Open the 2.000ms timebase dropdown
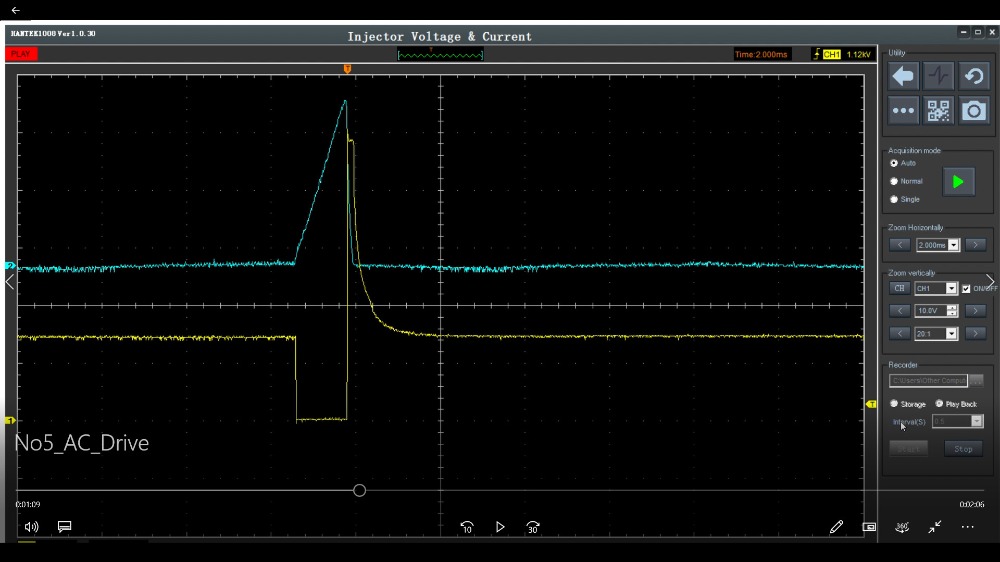The height and width of the screenshot is (562, 1000). (x=953, y=245)
